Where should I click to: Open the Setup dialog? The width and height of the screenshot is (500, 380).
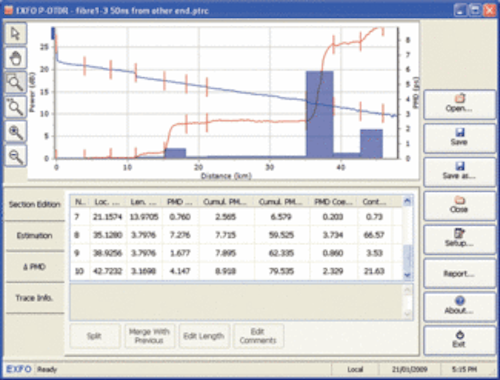tap(459, 239)
